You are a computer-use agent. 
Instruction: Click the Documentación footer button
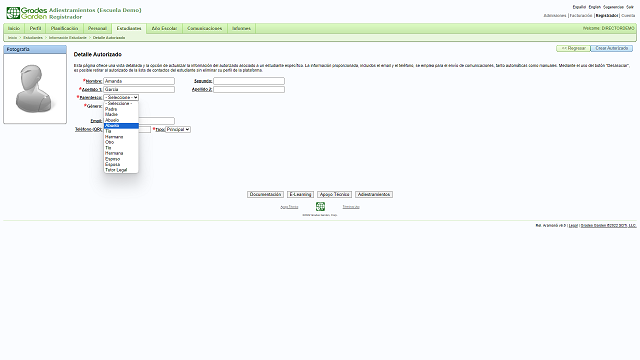point(265,195)
